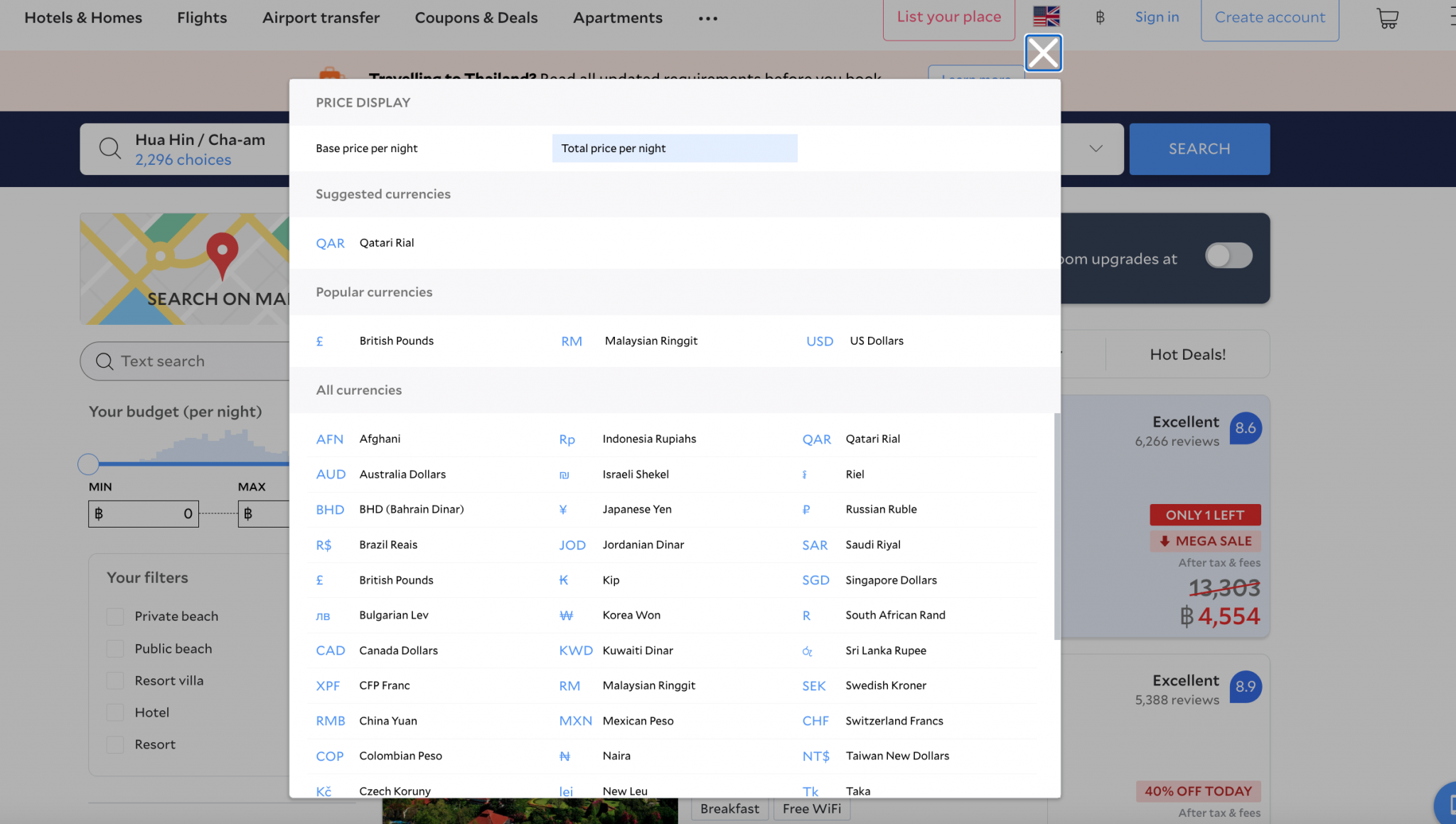
Task: Tick the Hotel checkbox
Action: click(115, 713)
